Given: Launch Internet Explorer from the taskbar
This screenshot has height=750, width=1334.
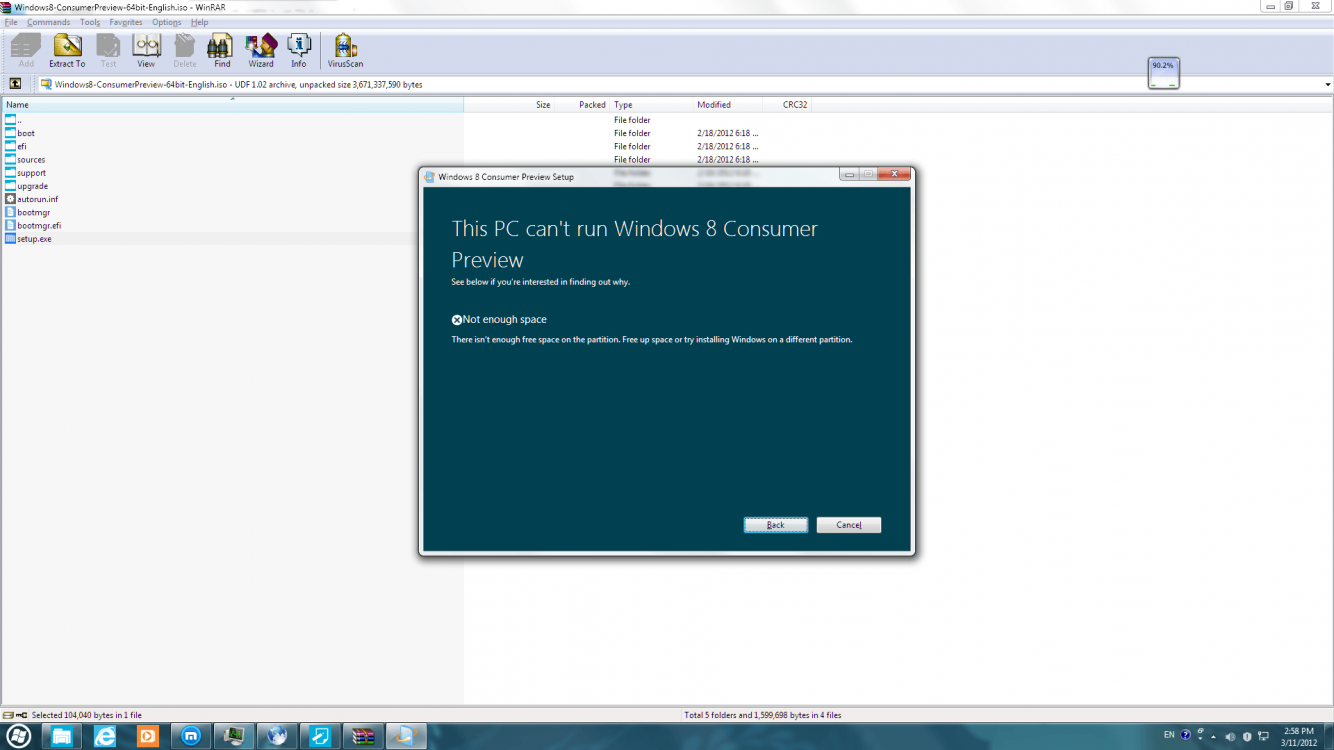Looking at the screenshot, I should tap(105, 737).
